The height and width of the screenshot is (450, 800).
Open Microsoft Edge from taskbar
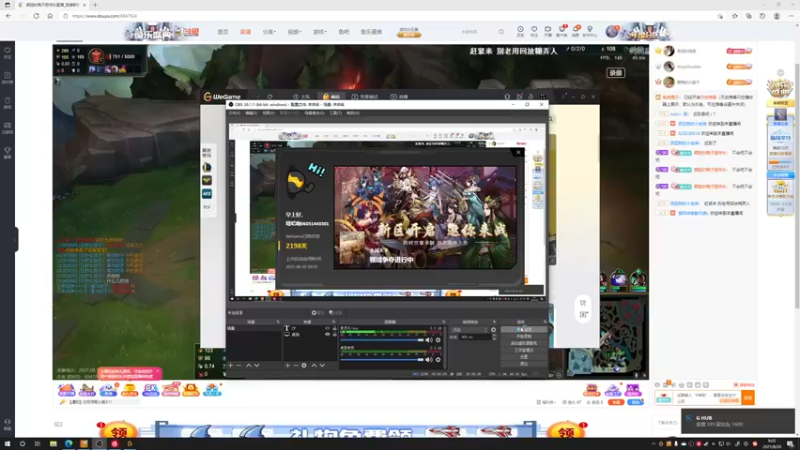coord(68,444)
